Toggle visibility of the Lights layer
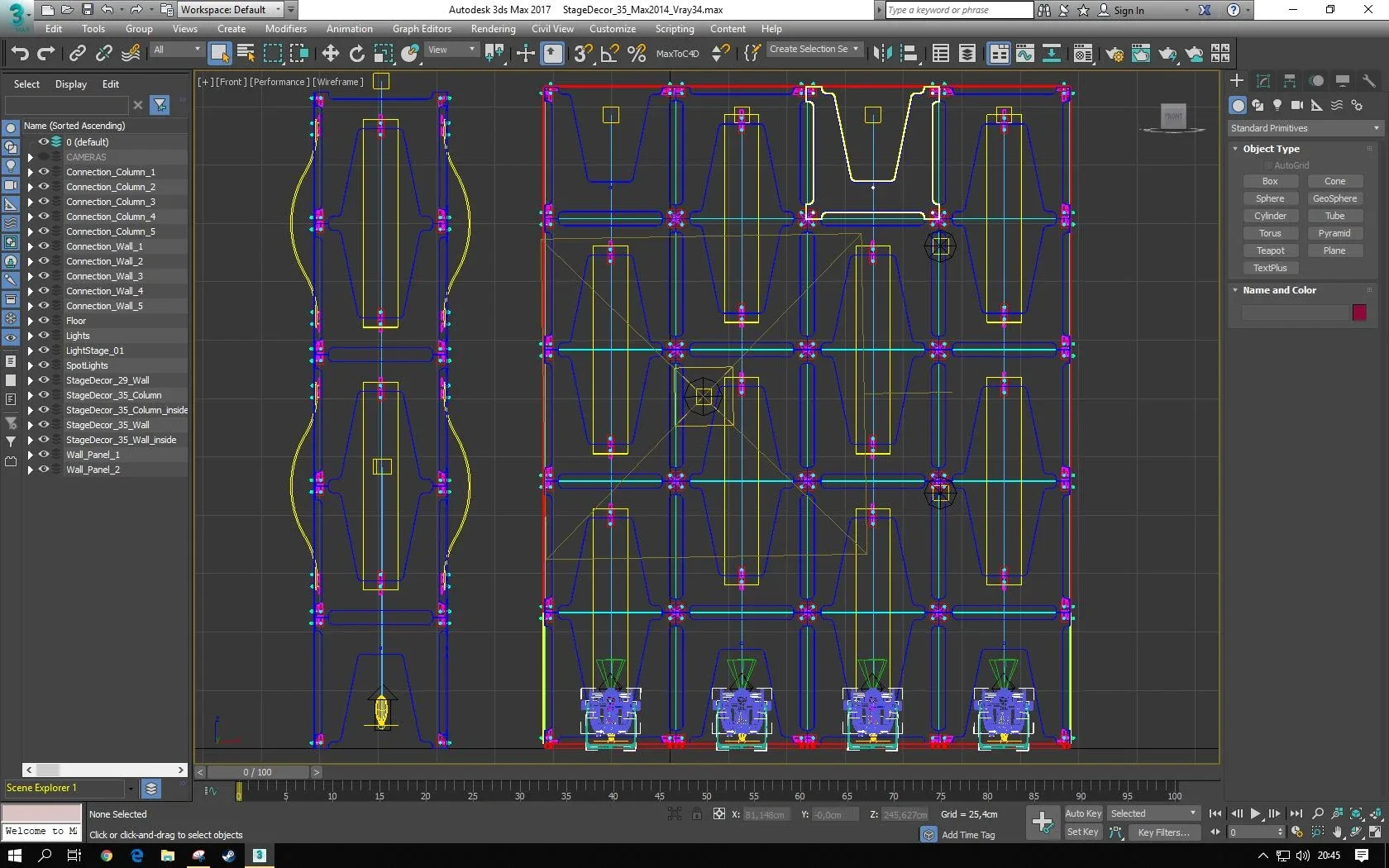 coord(44,336)
